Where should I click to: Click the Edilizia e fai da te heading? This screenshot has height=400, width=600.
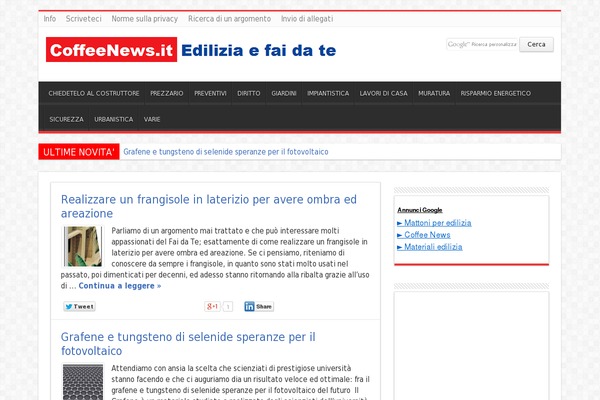[x=259, y=51]
